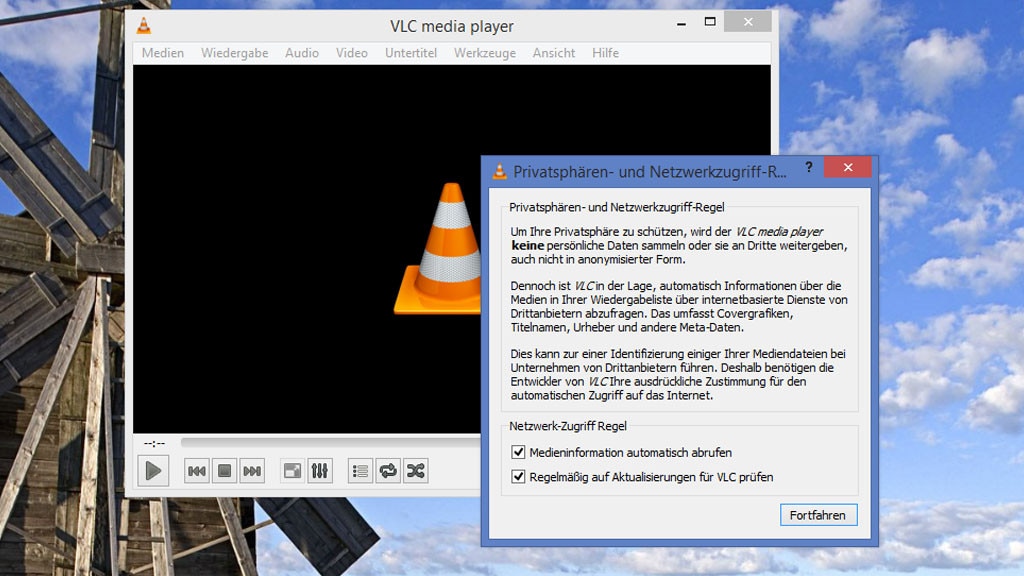Click the elapsed time label --:--

154,443
